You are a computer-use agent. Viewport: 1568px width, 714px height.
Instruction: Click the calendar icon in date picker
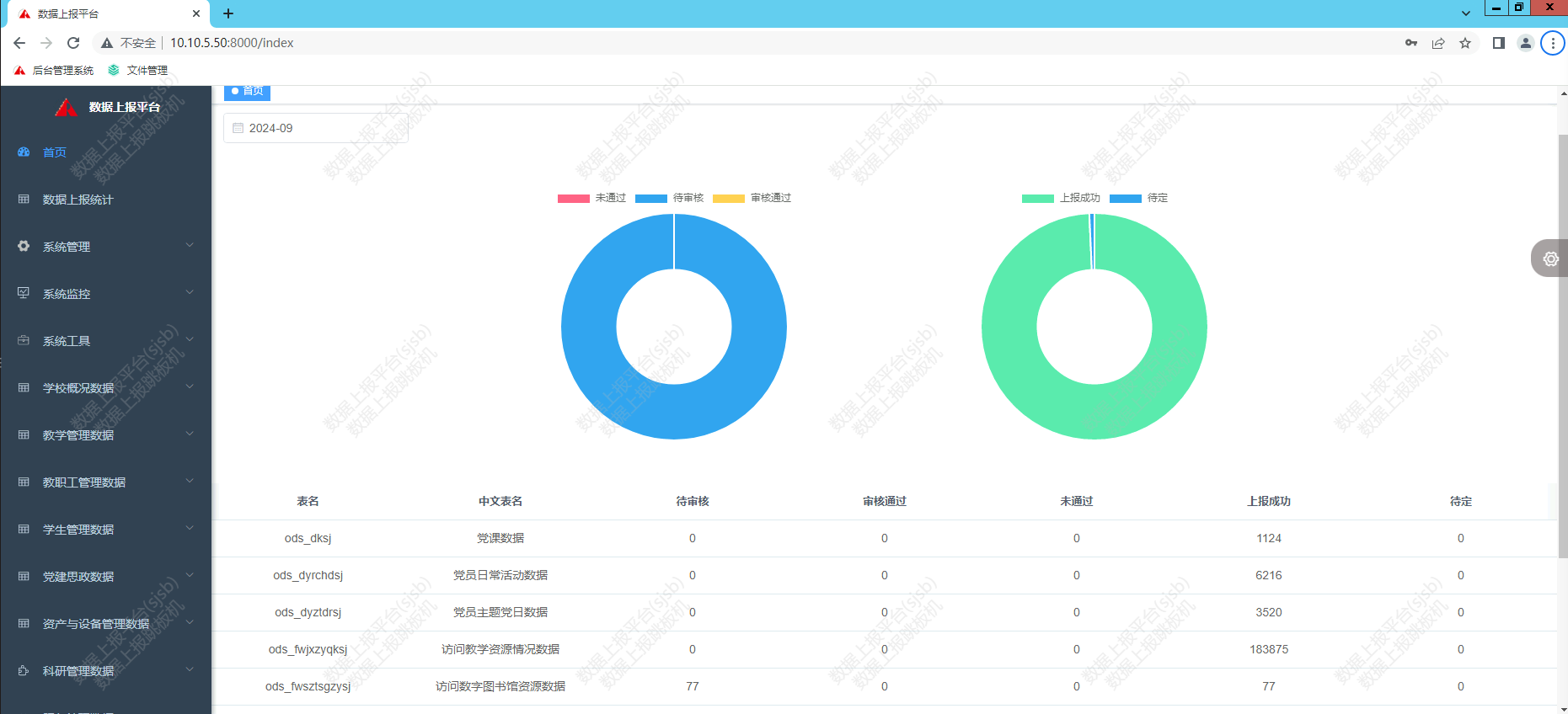point(238,128)
